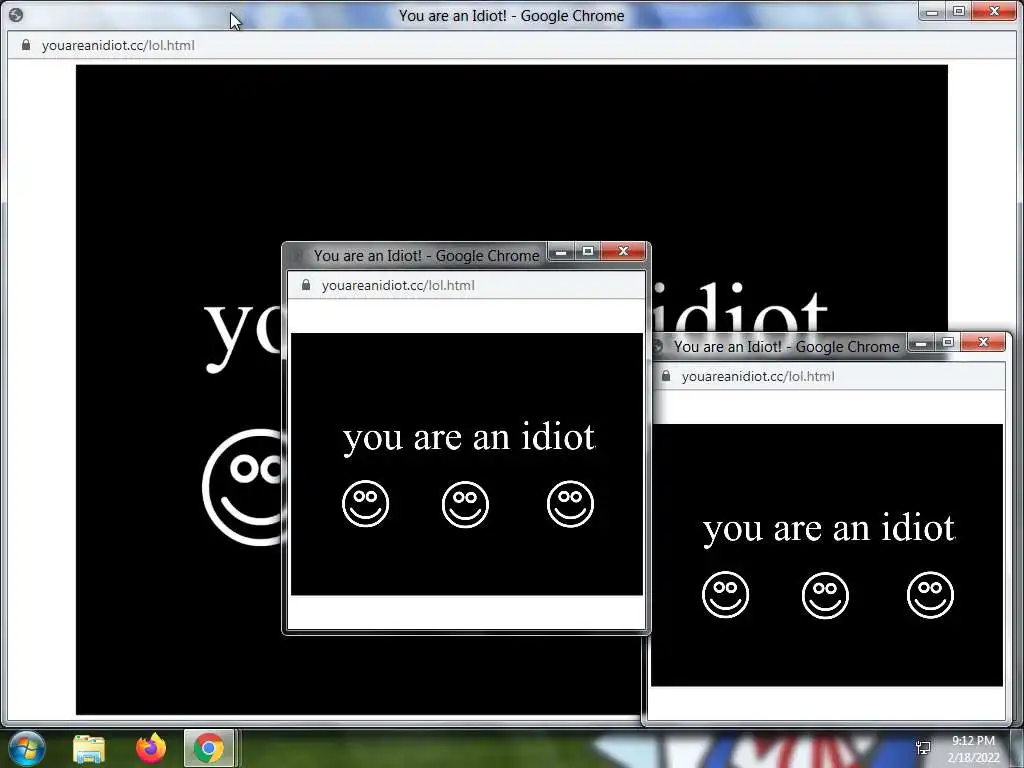This screenshot has width=1024, height=768.
Task: Open the Windows Start menu orb
Action: 27,748
